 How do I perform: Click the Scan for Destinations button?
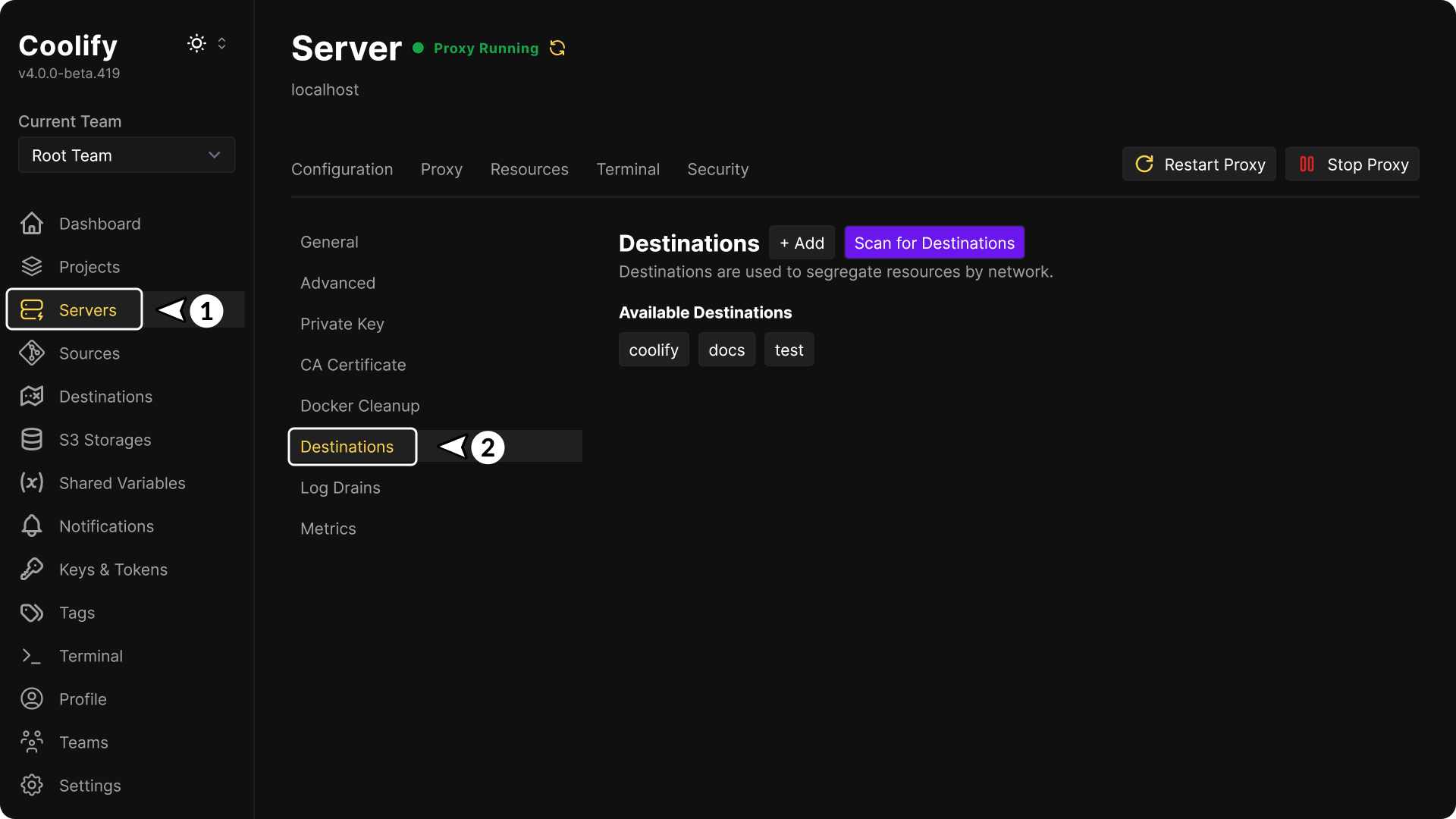click(934, 243)
